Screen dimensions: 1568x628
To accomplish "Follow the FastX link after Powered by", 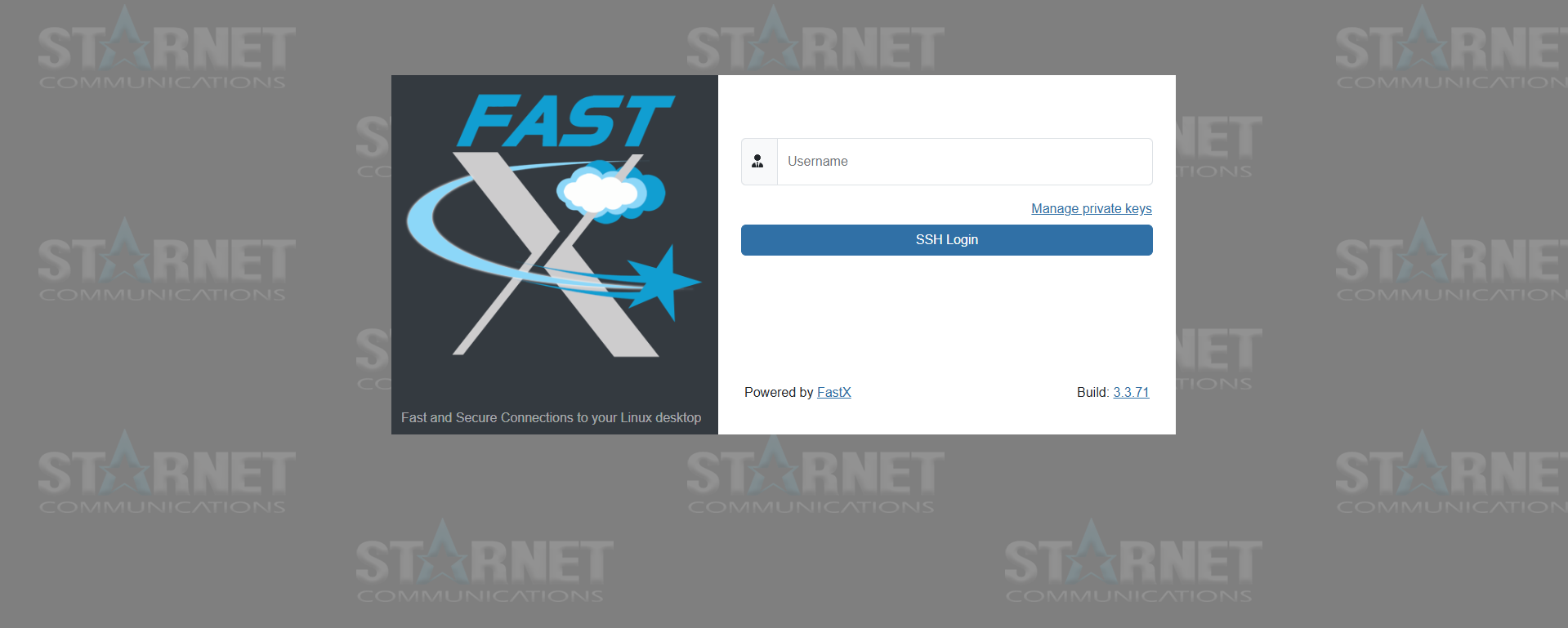I will [x=834, y=392].
